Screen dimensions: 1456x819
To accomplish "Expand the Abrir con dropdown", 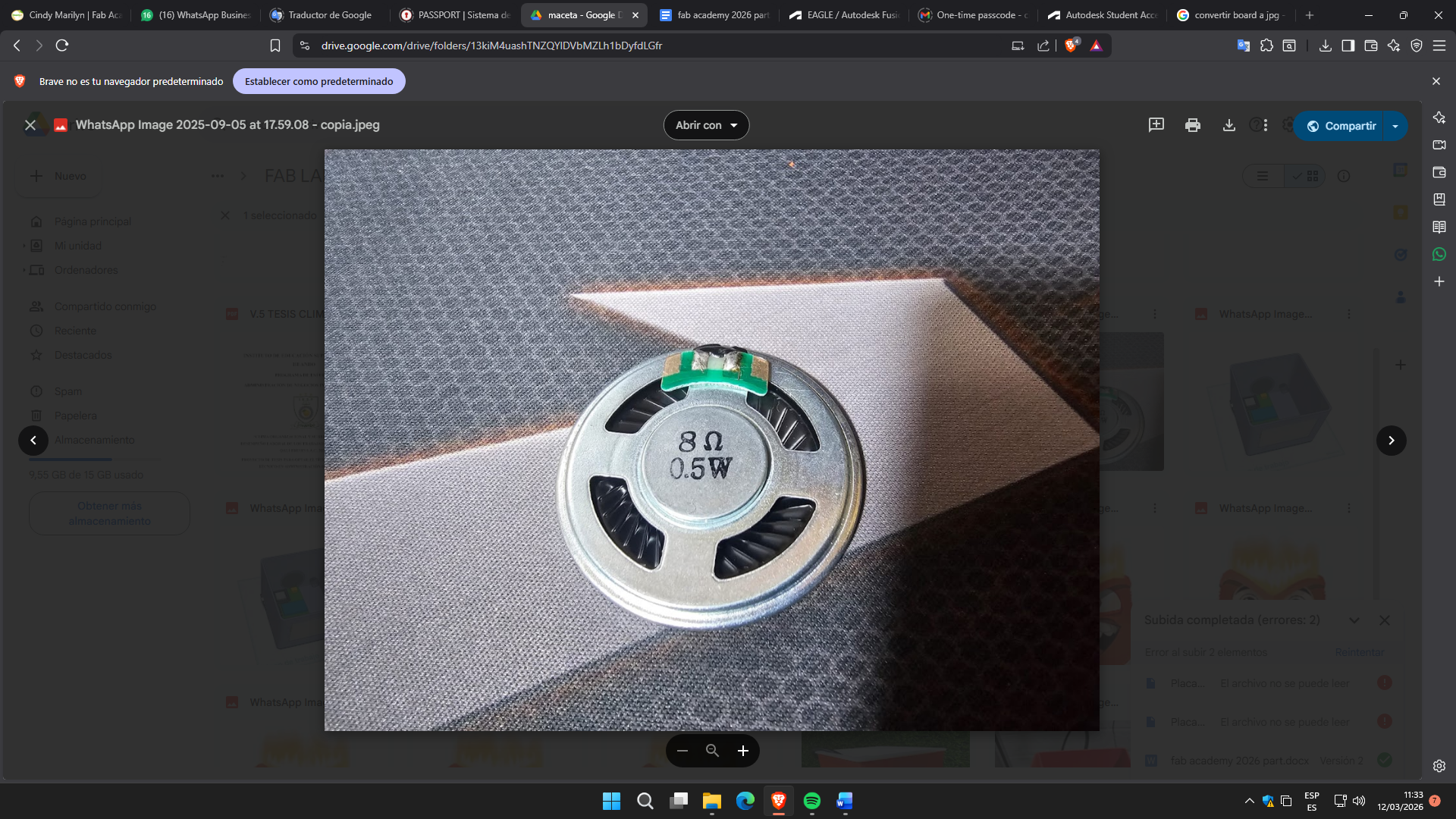I will tap(706, 125).
